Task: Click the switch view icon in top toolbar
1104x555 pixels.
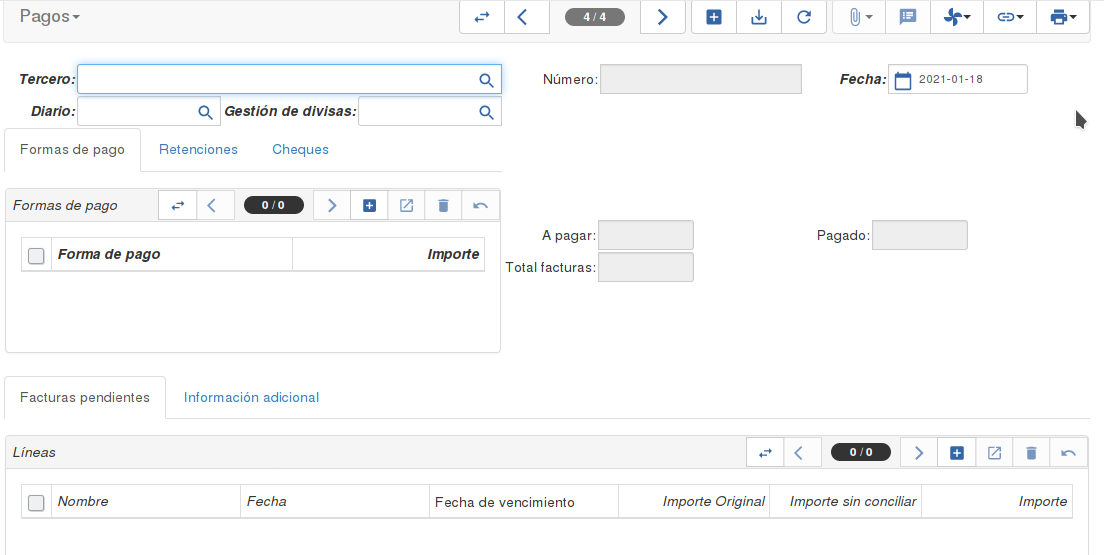Action: click(482, 17)
